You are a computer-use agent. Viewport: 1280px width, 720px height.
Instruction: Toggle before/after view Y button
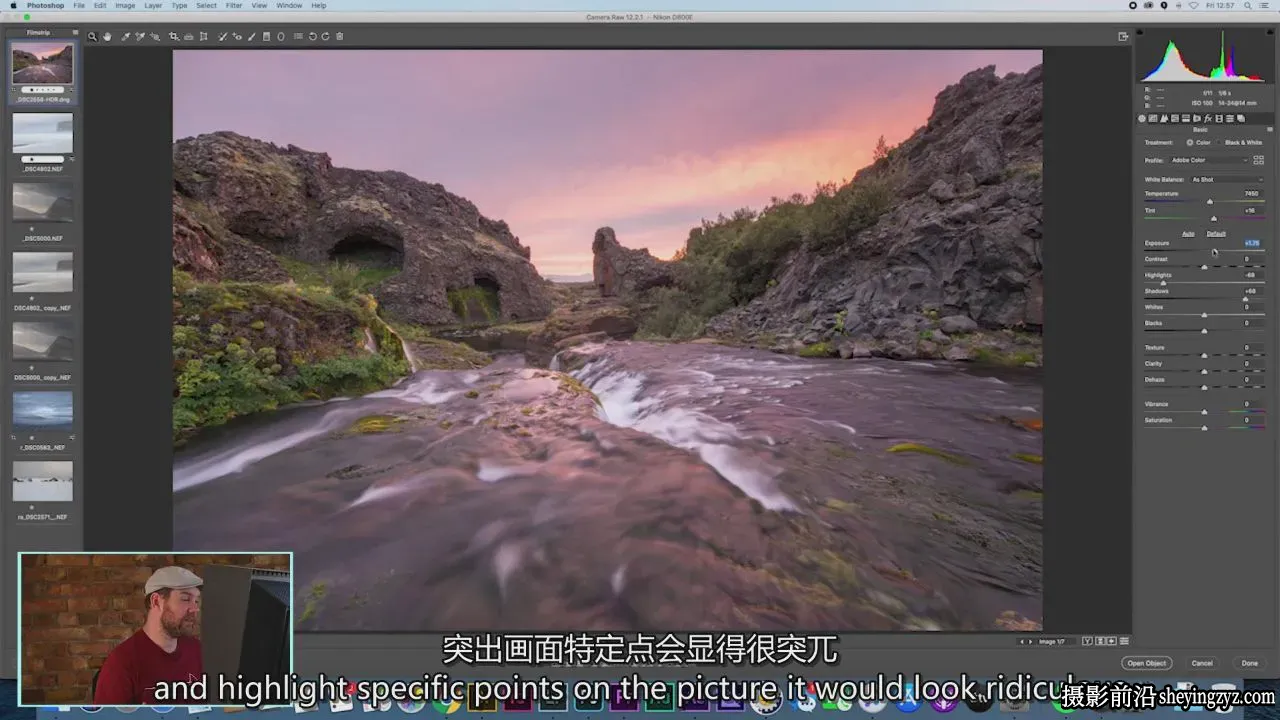(1088, 641)
